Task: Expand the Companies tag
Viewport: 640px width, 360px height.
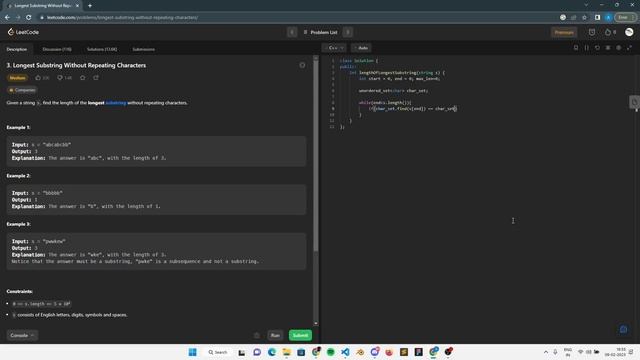Action: tap(22, 90)
